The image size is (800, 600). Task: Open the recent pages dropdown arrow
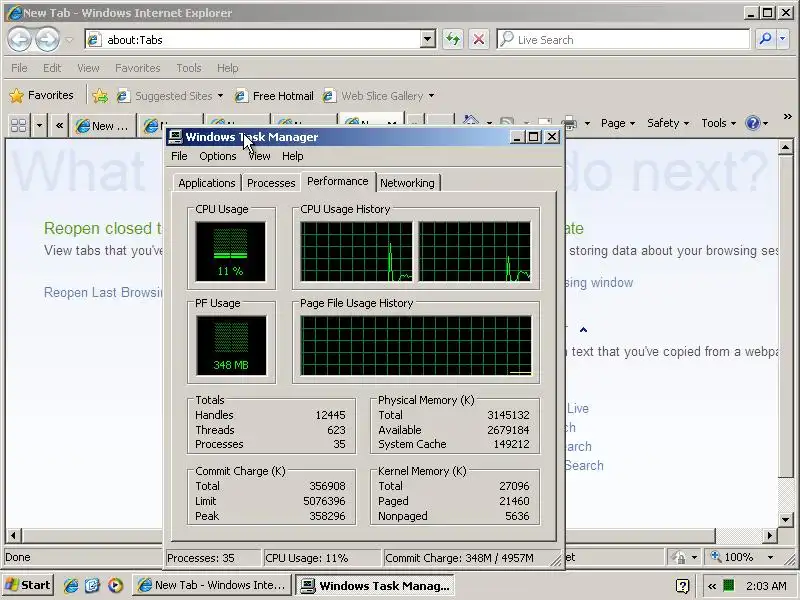point(69,40)
